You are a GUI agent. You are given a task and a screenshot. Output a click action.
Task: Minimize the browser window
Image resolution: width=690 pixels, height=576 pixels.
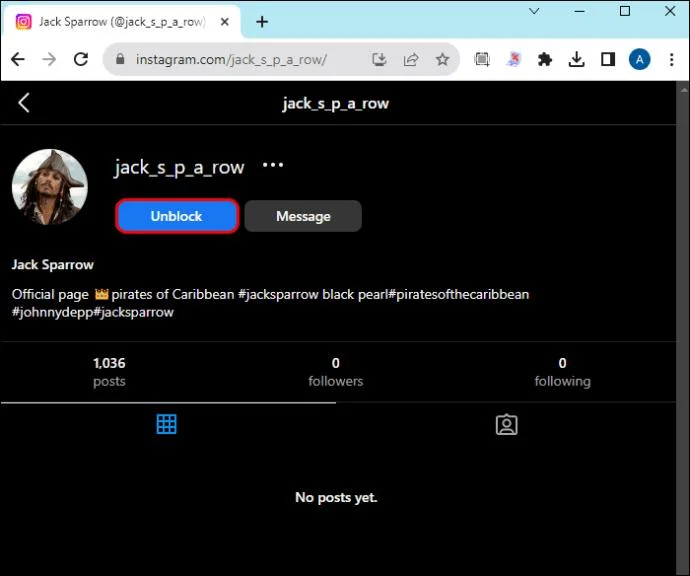(x=580, y=11)
